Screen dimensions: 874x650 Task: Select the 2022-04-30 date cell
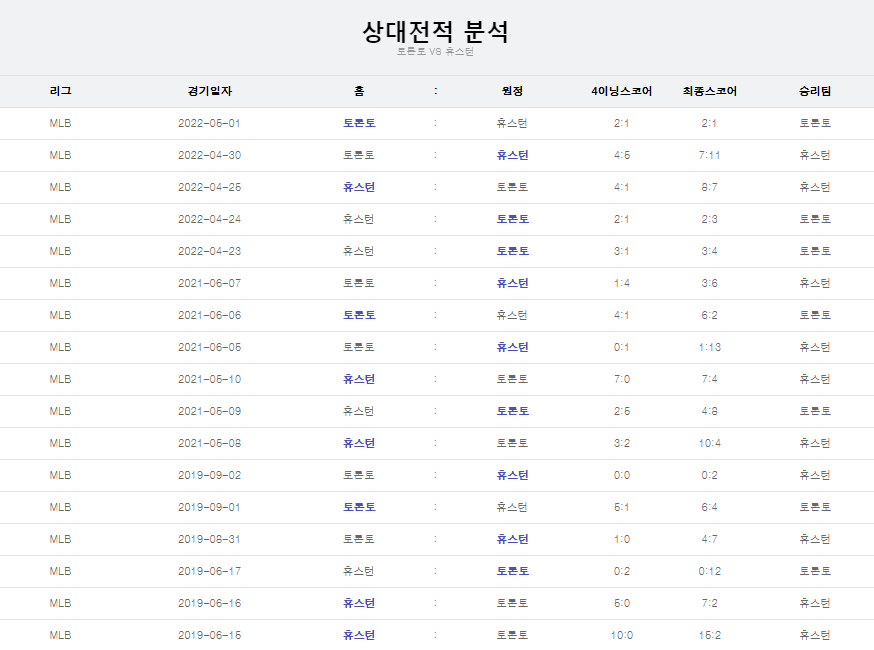tap(210, 156)
